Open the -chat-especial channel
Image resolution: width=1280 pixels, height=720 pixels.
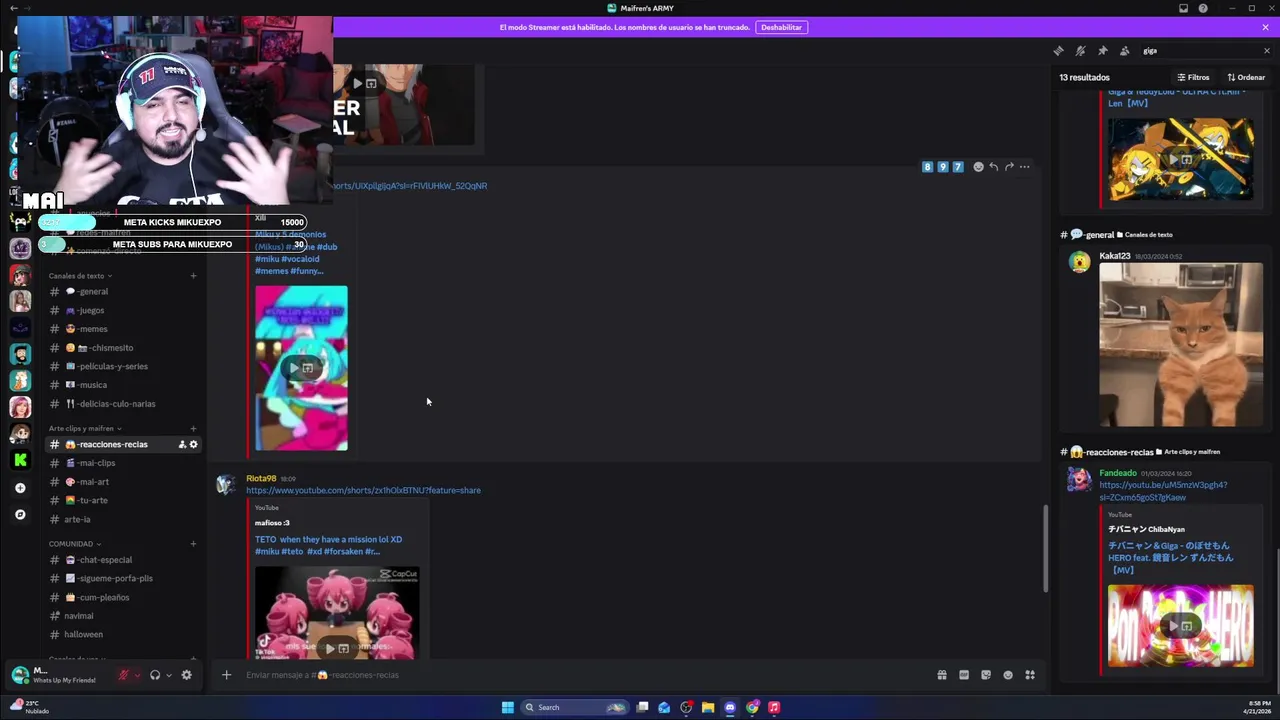(124, 560)
